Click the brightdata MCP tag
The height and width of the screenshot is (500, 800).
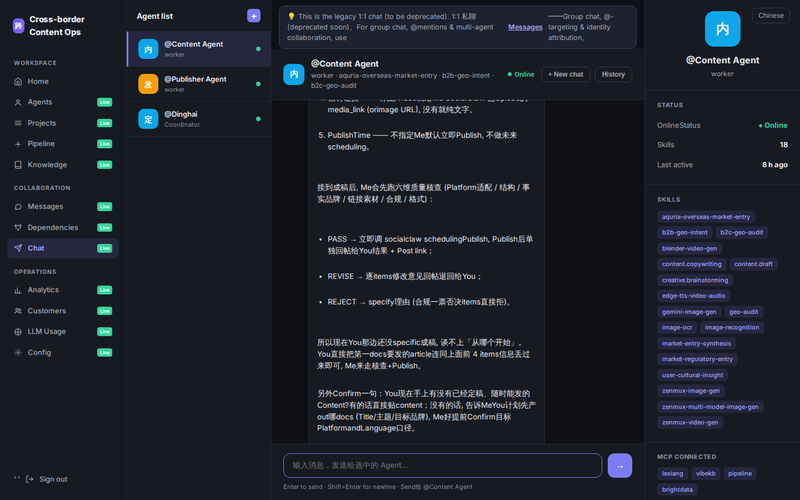tap(677, 490)
